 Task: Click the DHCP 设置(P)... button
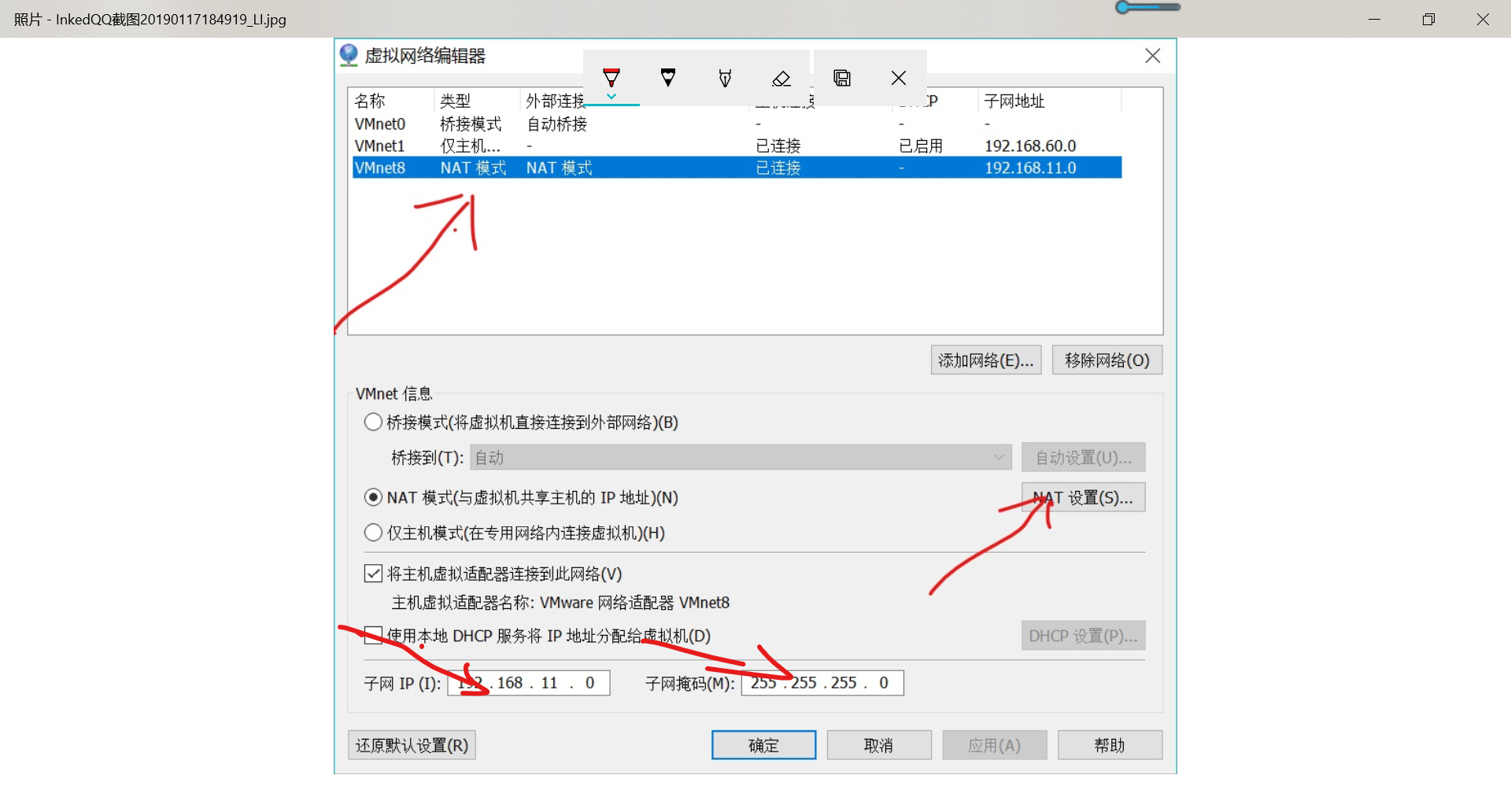click(x=1083, y=636)
